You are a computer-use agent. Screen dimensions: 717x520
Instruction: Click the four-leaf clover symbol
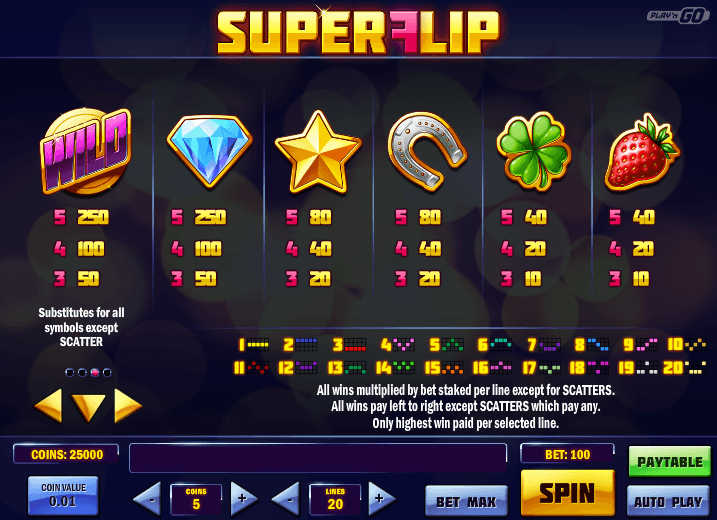click(534, 151)
